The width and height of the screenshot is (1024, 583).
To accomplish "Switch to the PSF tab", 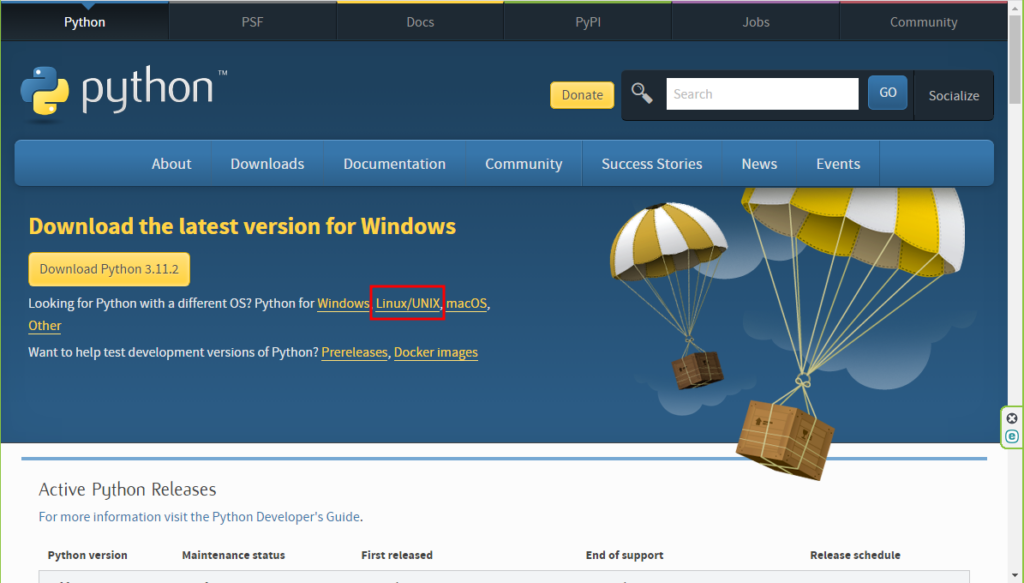I will 252,21.
